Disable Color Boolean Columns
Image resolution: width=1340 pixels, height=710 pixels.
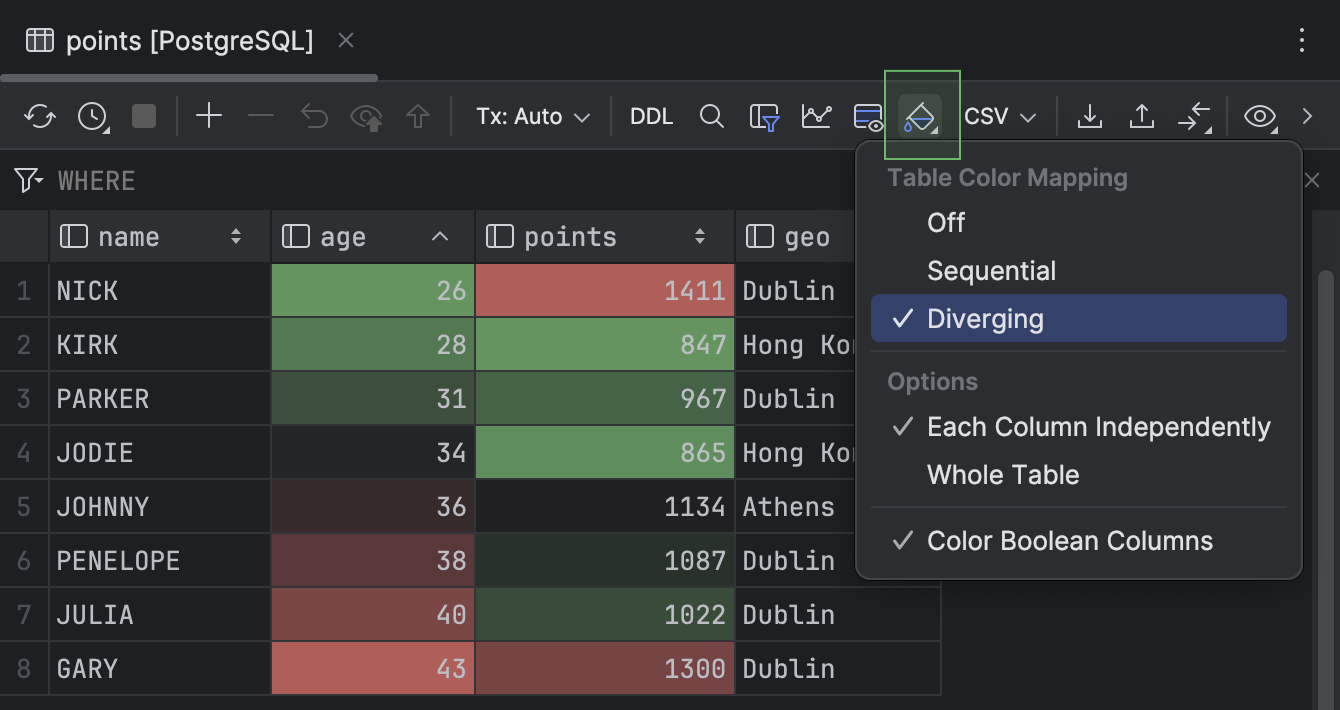1069,541
